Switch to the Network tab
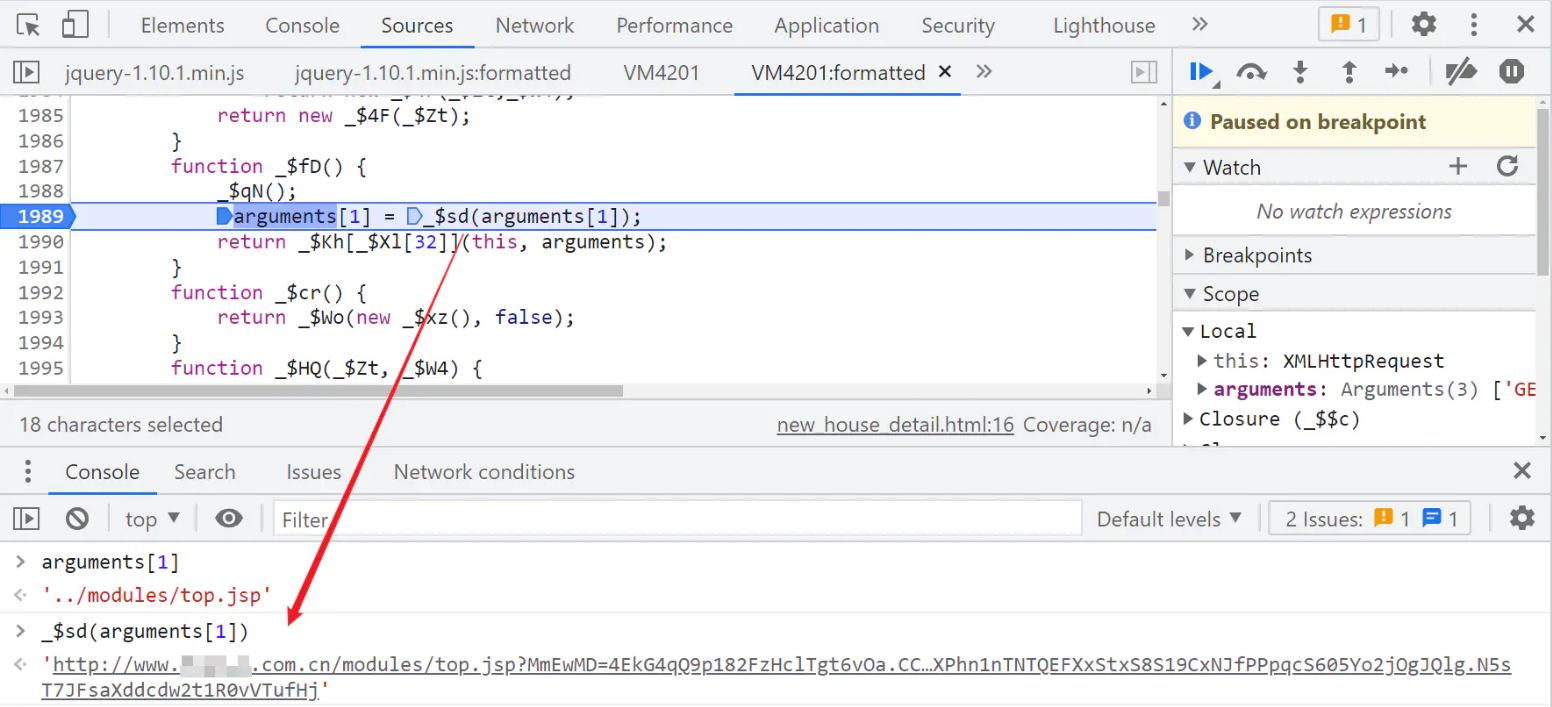The height and width of the screenshot is (707, 1552). click(x=535, y=25)
